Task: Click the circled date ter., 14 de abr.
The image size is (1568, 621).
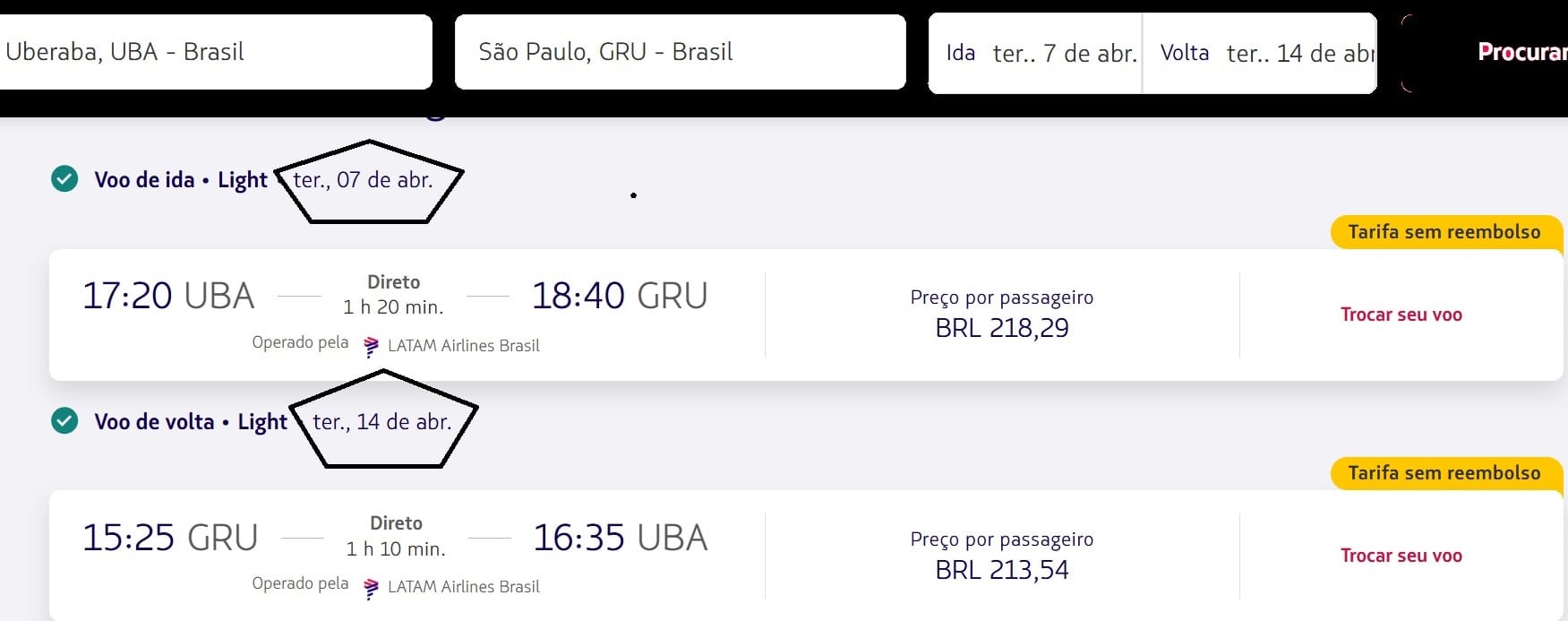Action: 381,421
